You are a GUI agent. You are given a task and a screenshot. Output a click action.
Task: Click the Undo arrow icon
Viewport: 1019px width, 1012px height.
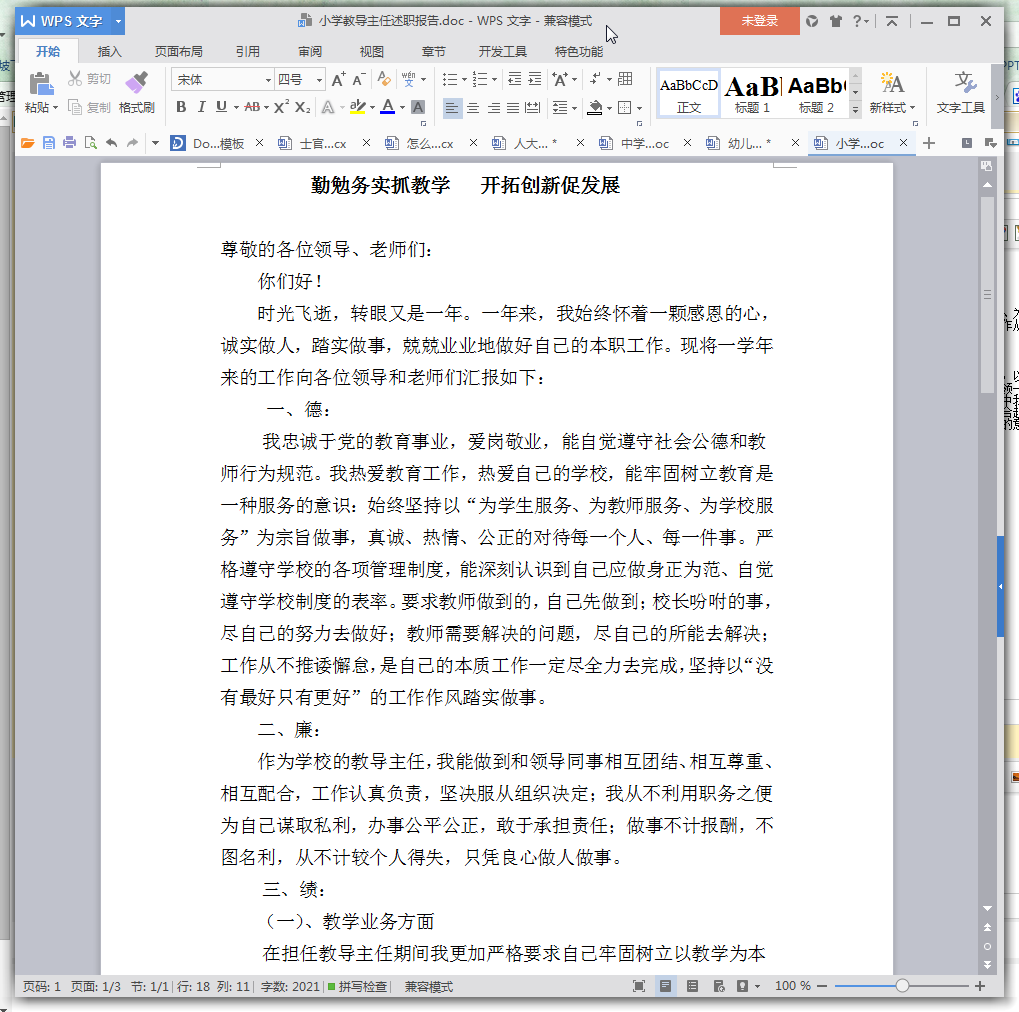[x=111, y=143]
